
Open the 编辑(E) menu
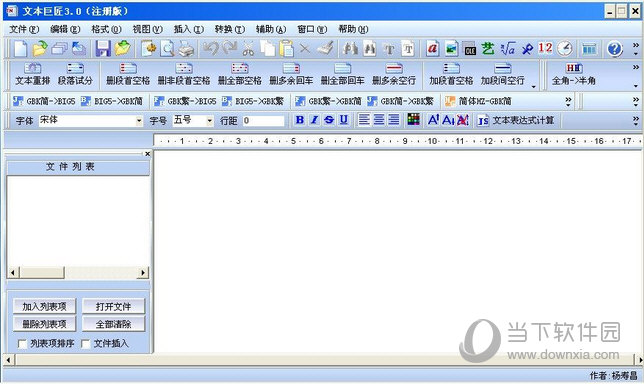pos(65,29)
